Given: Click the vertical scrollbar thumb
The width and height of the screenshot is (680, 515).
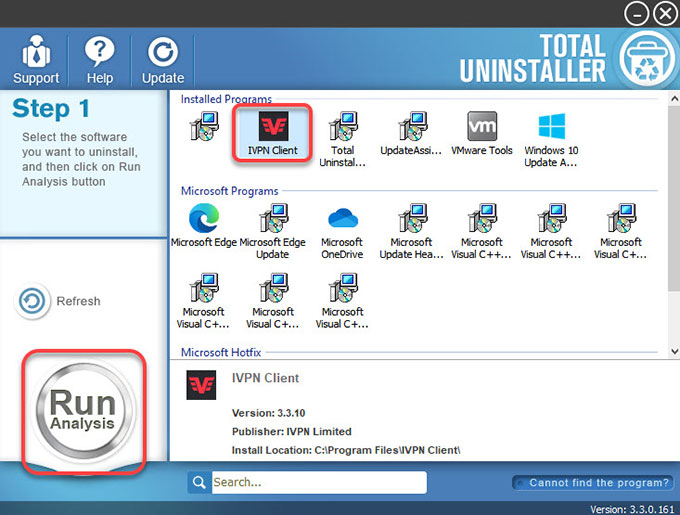Looking at the screenshot, I should point(674,198).
